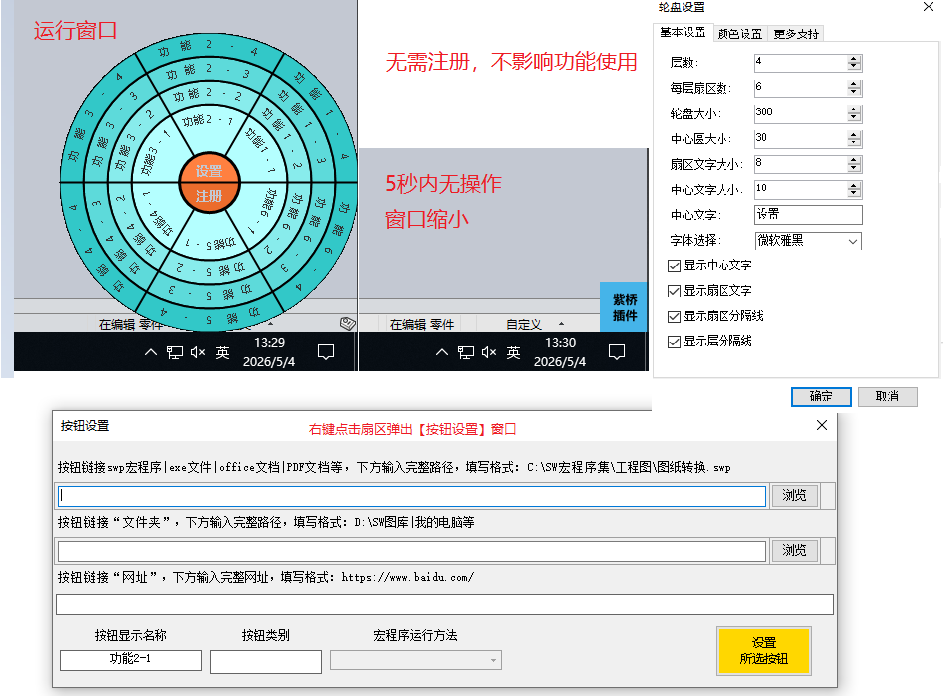Expand the 自定义 status bar arrow
Image resolution: width=951 pixels, height=696 pixels.
(x=562, y=324)
